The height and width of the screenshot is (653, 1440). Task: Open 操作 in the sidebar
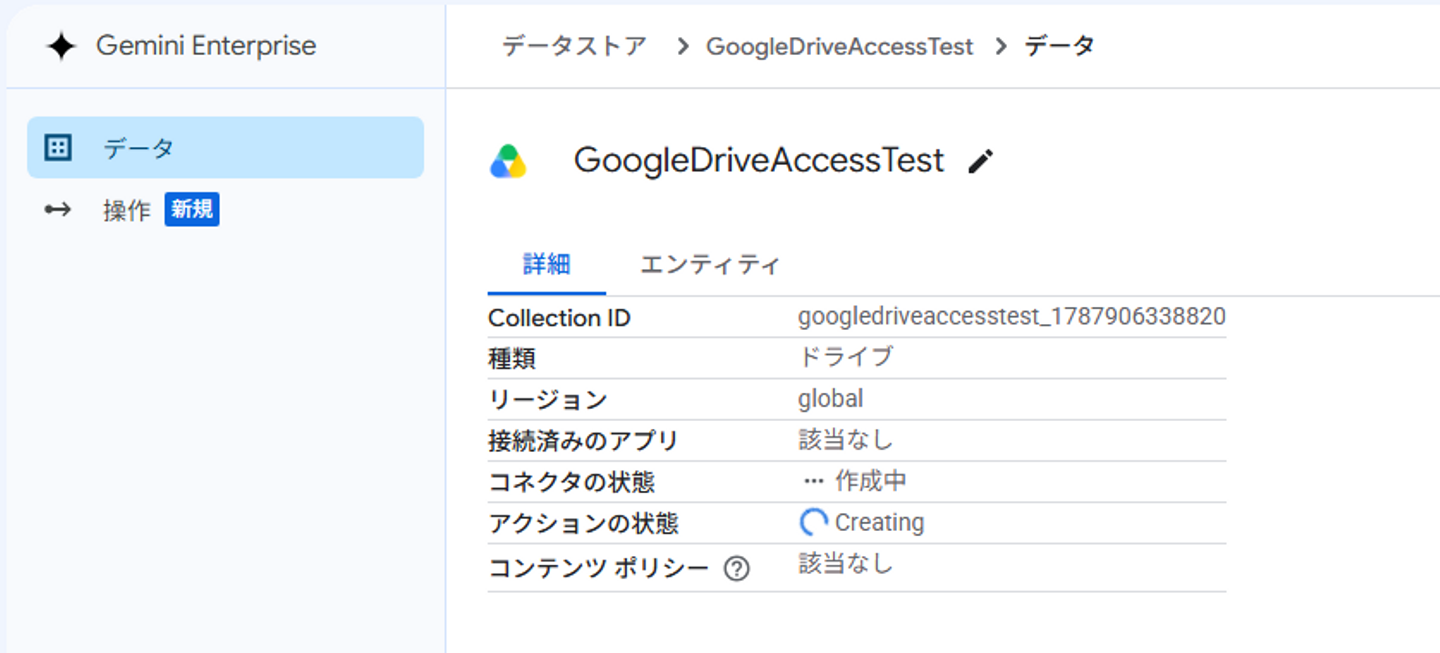pyautogui.click(x=127, y=210)
